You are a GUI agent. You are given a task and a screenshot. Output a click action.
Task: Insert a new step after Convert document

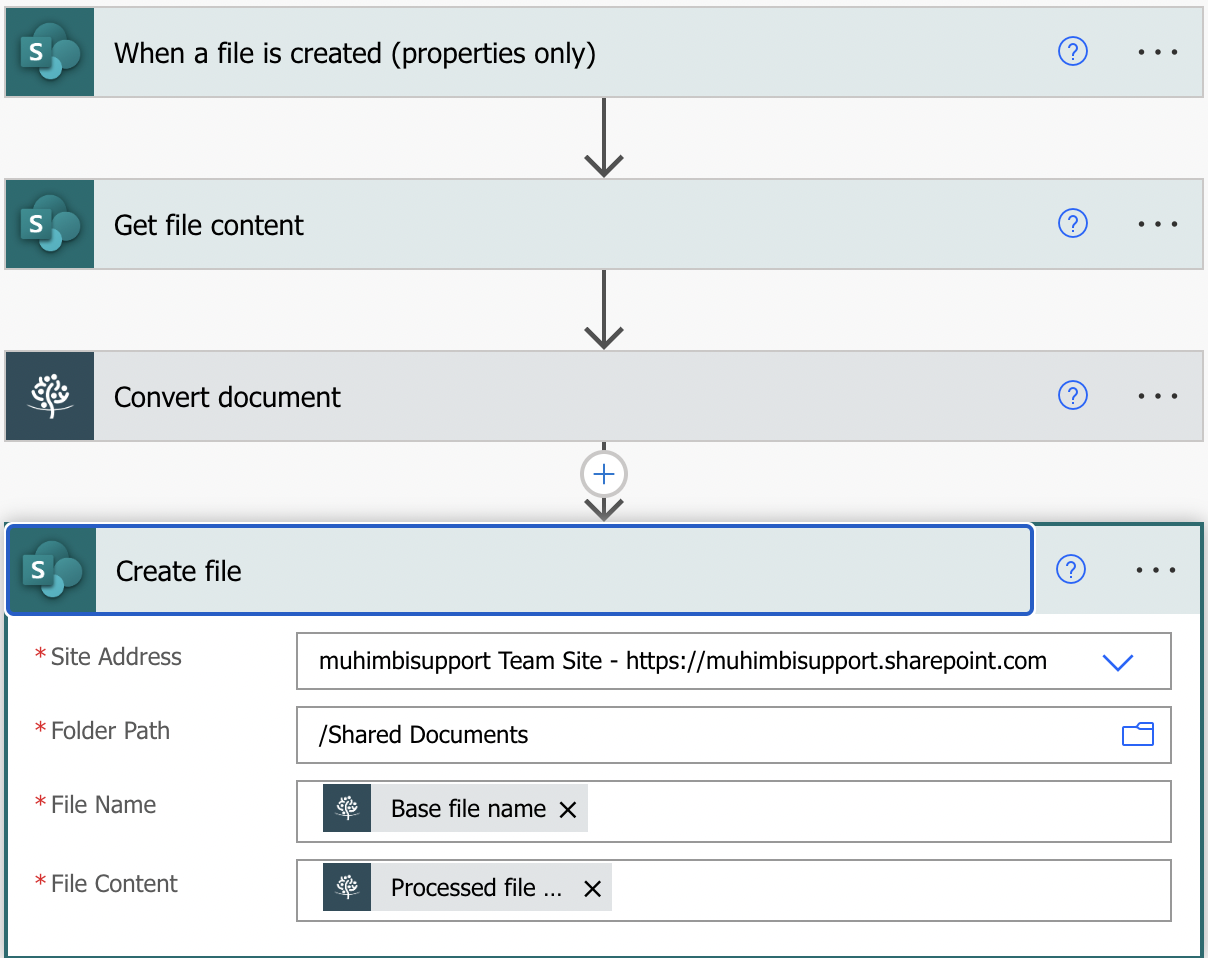[x=603, y=473]
